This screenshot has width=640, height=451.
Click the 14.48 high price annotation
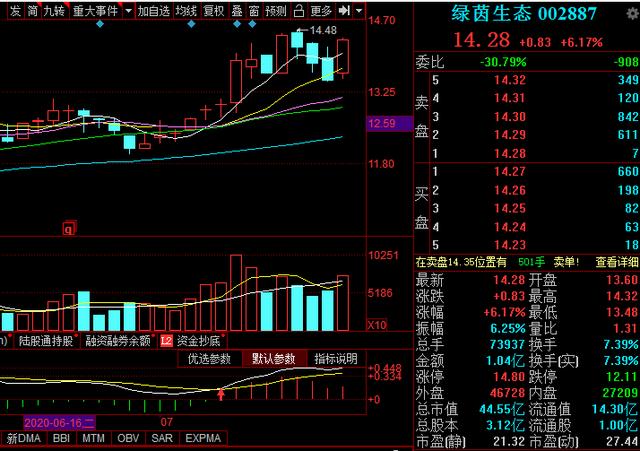coord(323,30)
